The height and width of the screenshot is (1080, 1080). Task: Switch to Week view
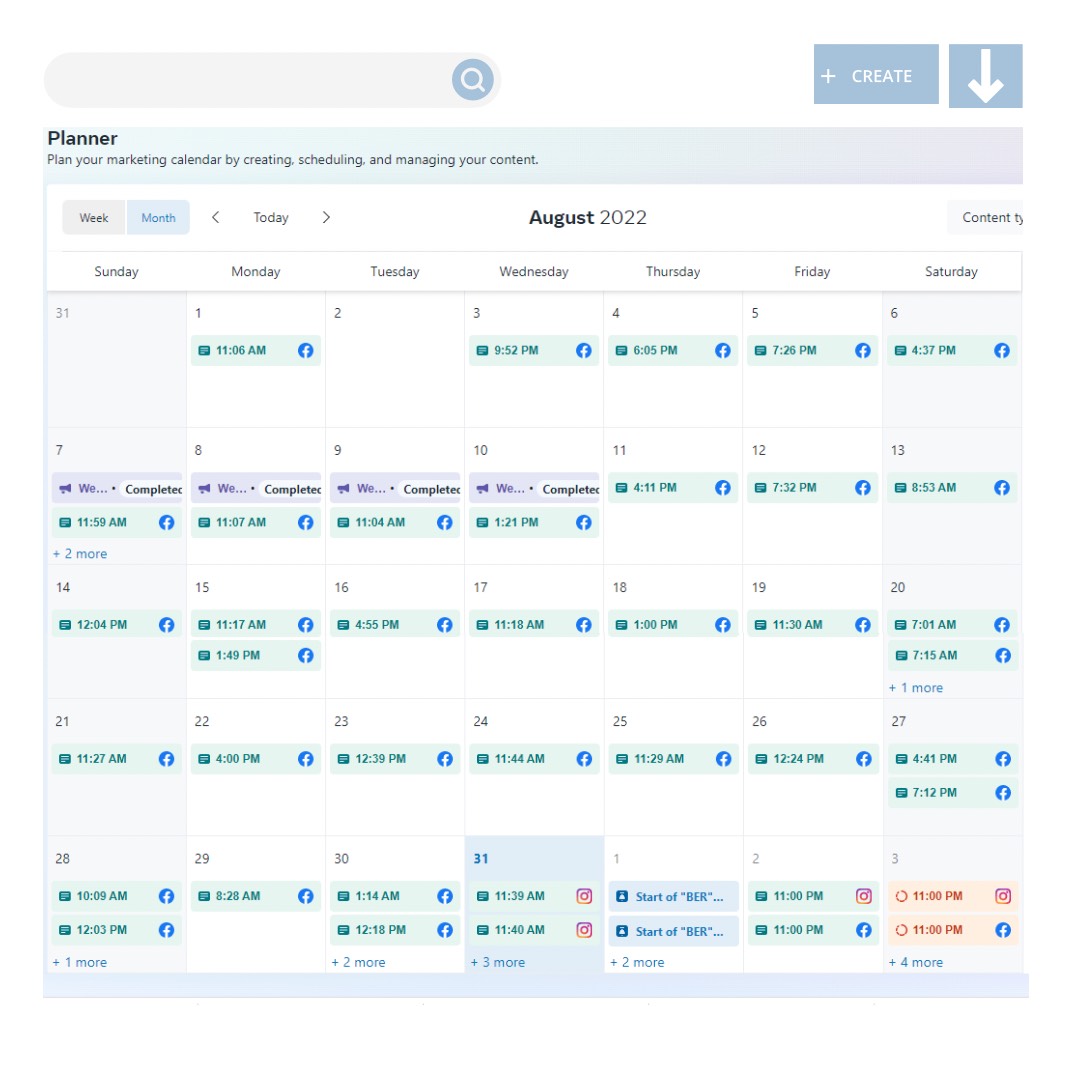94,218
